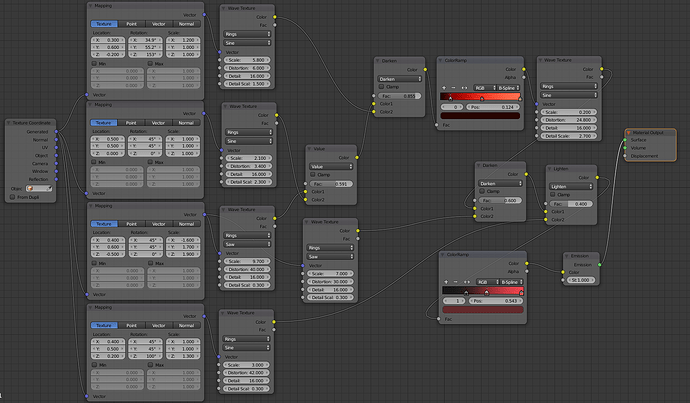
Task: Click the plus icon in the ColorRamp with Pos 0.543
Action: (446, 282)
